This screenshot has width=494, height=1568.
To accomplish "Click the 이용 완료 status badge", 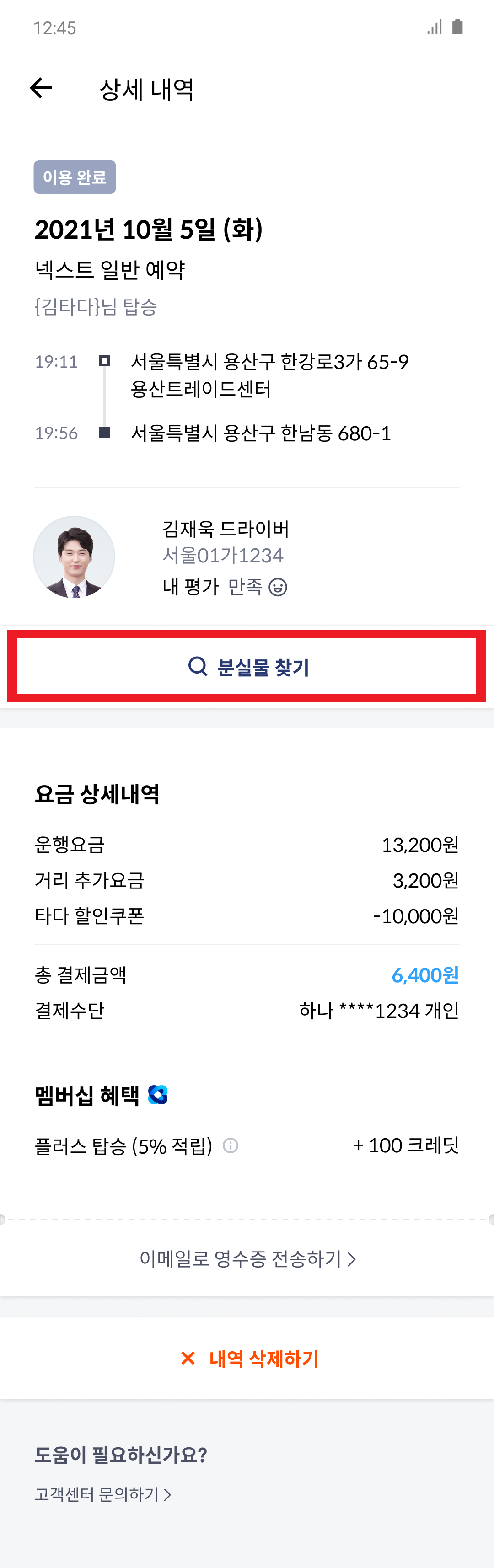I will (74, 177).
